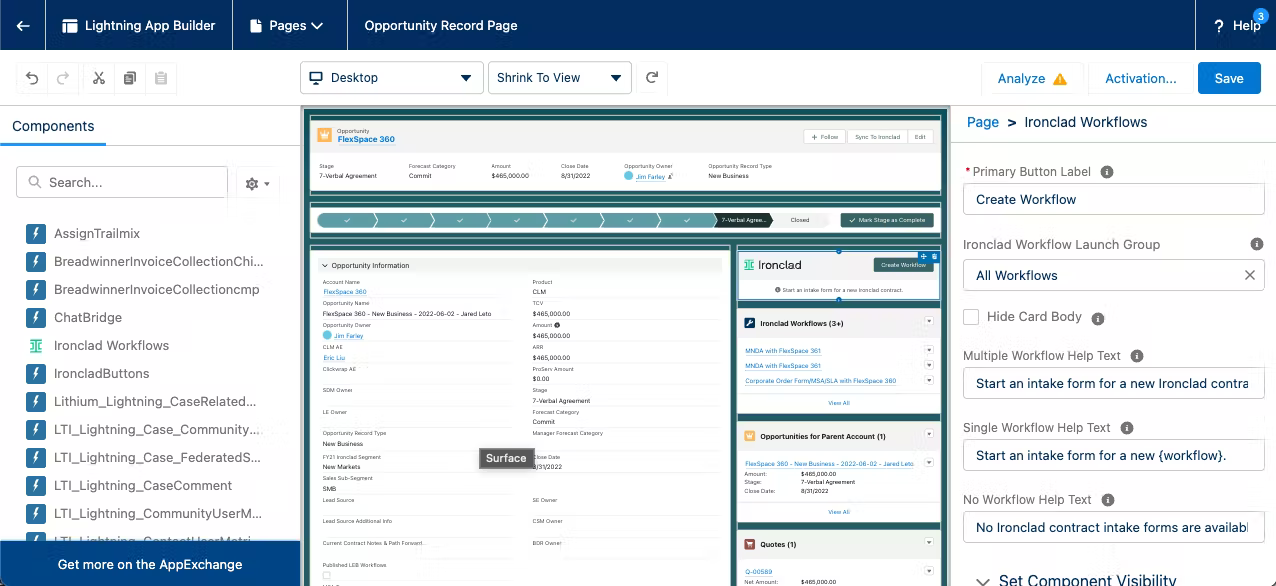Screen dimensions: 1276x586
Task: Click the Single Workflow Help Text field
Action: [x=1114, y=455]
